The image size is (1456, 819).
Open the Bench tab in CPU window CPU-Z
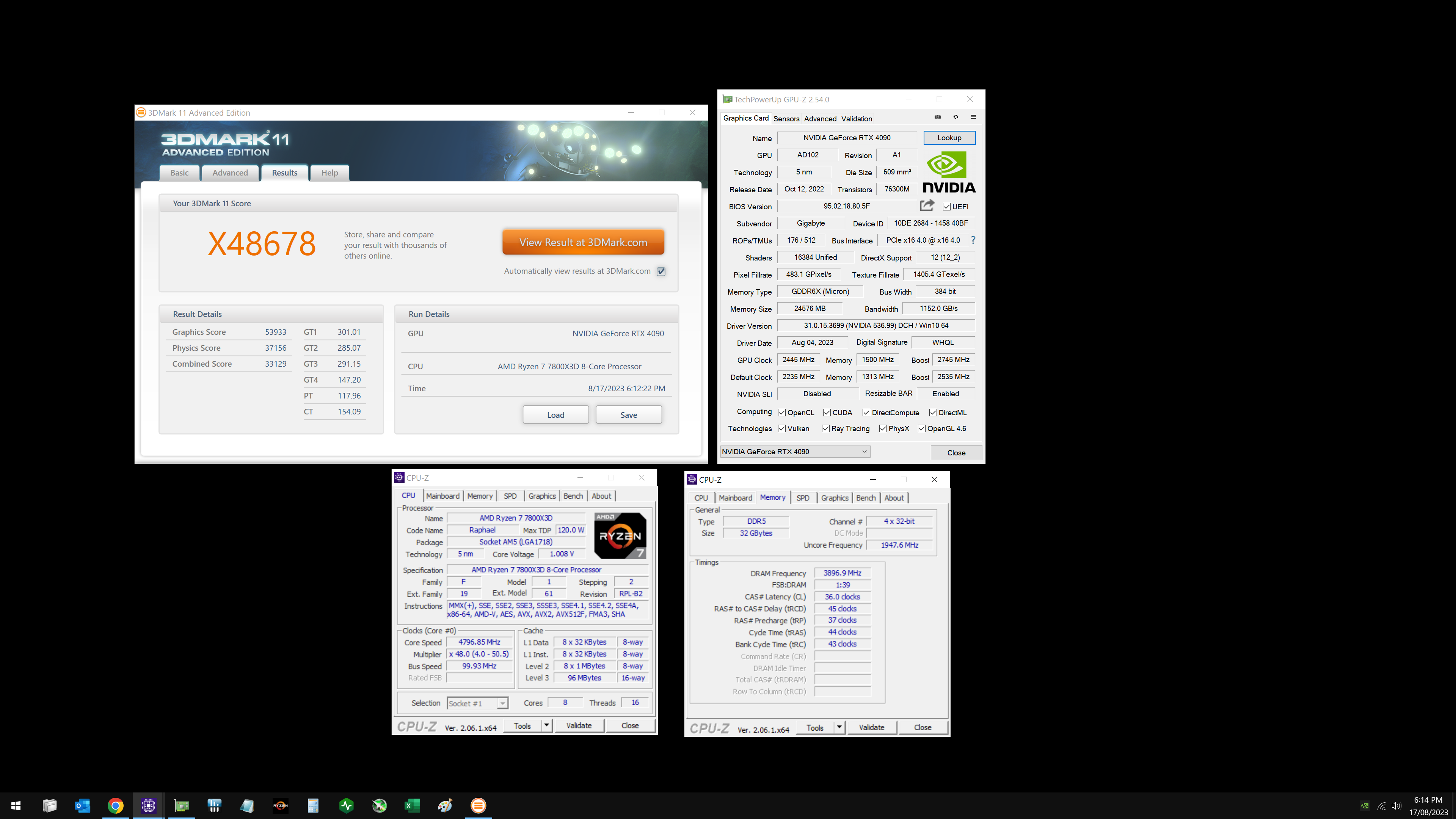[x=573, y=496]
